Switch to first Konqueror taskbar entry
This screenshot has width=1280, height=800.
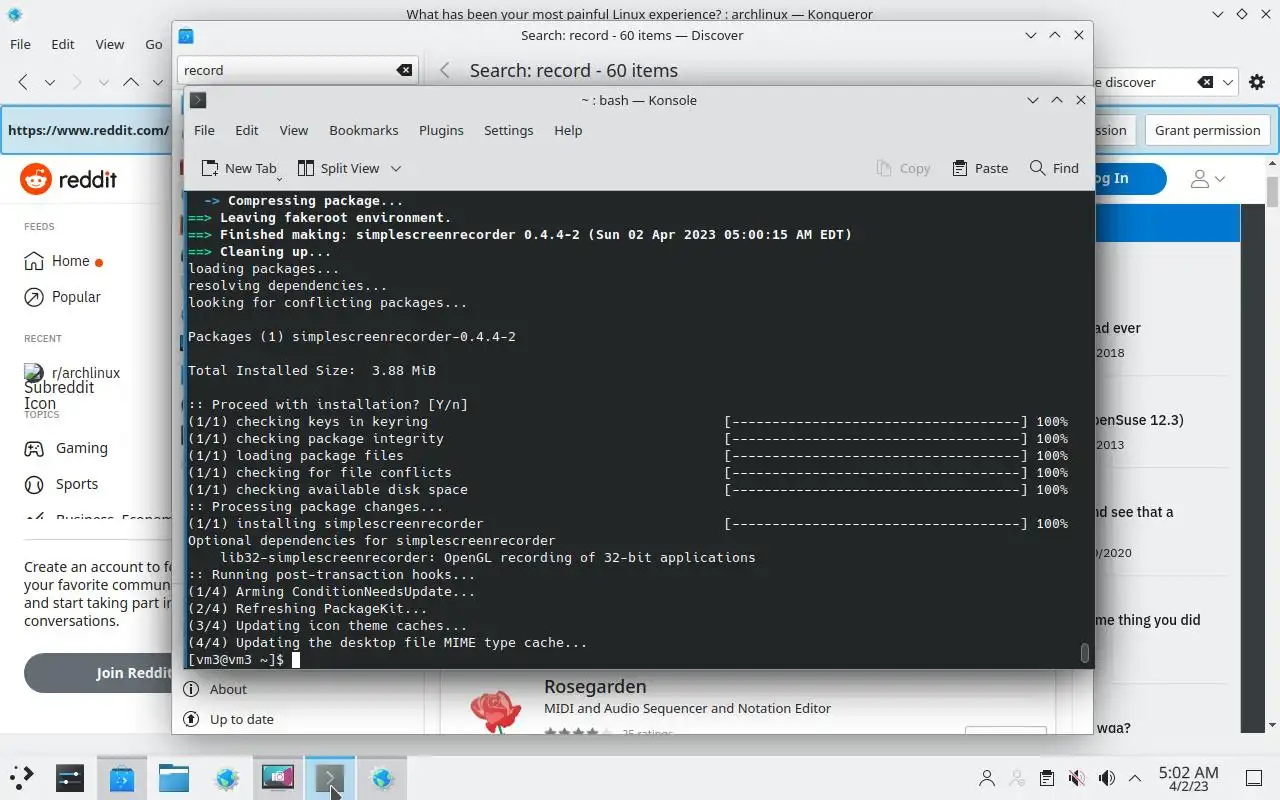click(226, 778)
